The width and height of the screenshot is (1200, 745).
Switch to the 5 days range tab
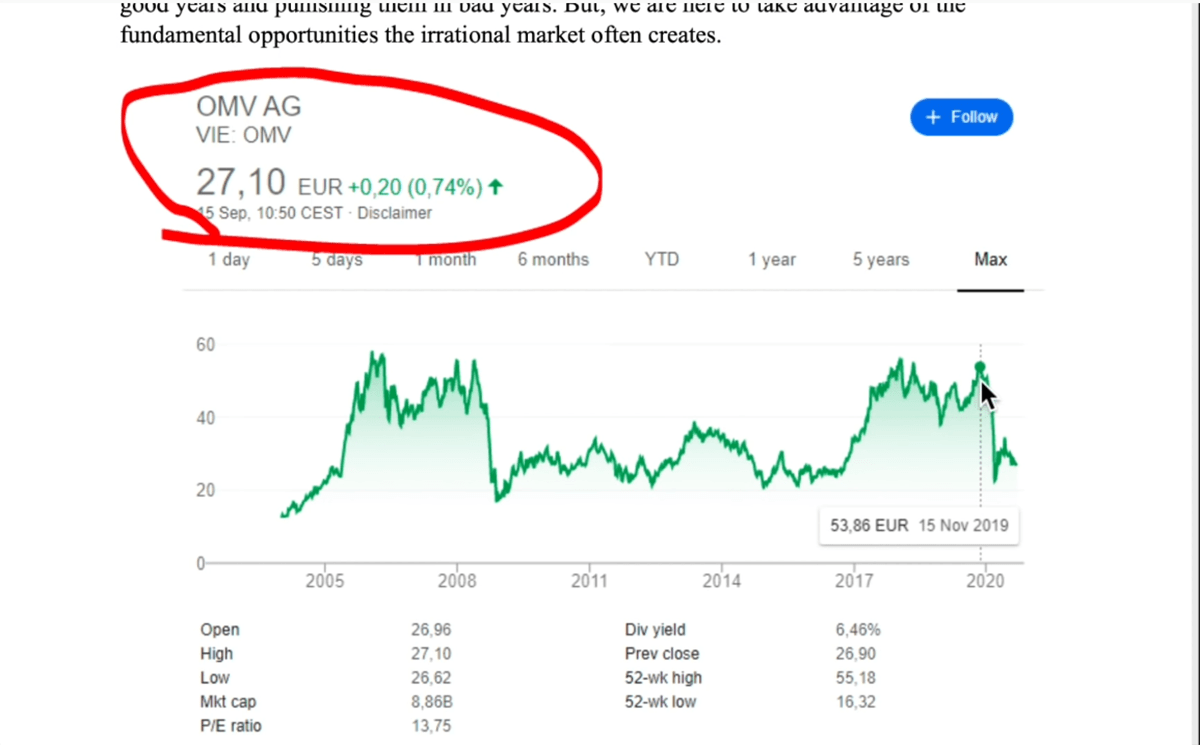[x=337, y=260]
